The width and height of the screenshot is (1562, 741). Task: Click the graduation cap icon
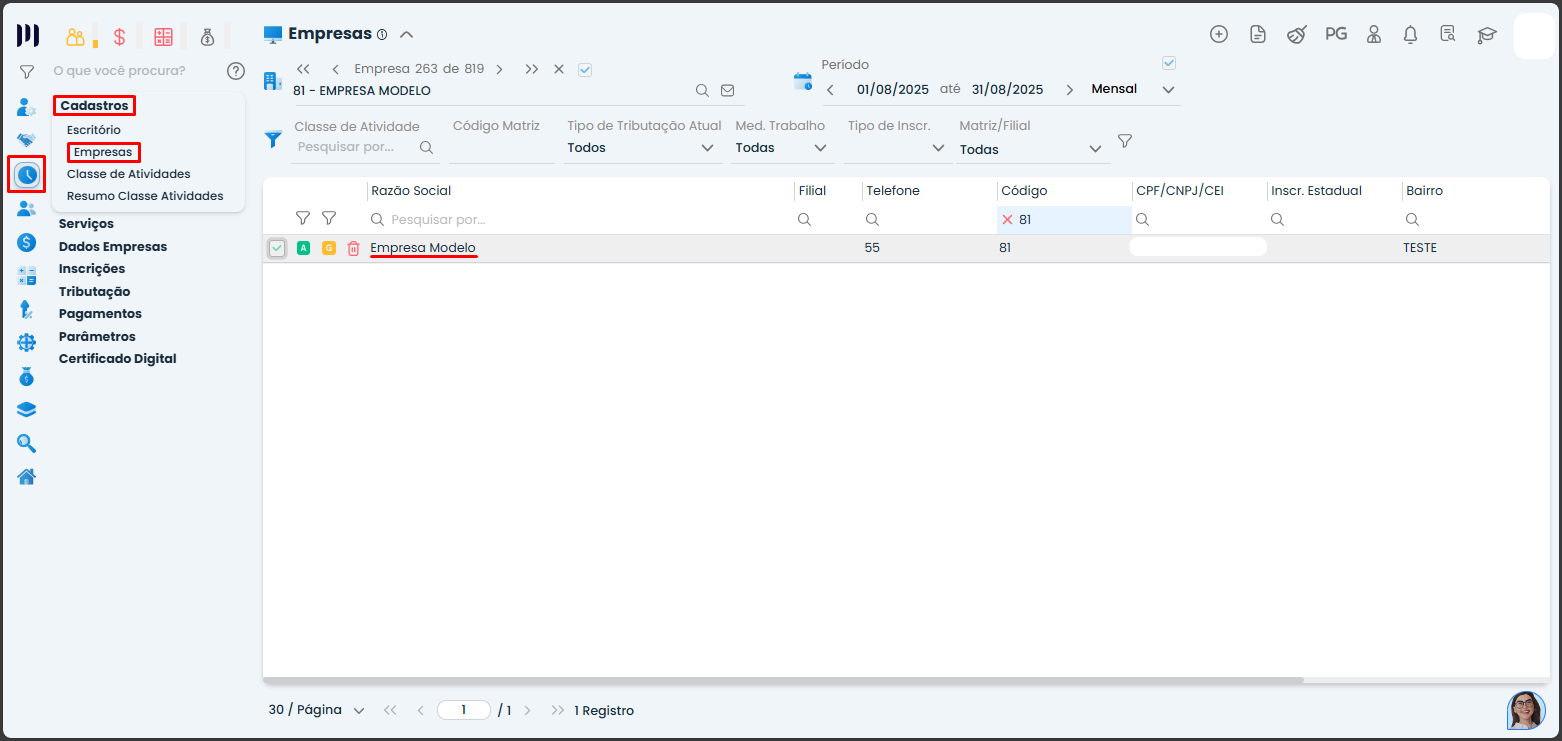1487,35
